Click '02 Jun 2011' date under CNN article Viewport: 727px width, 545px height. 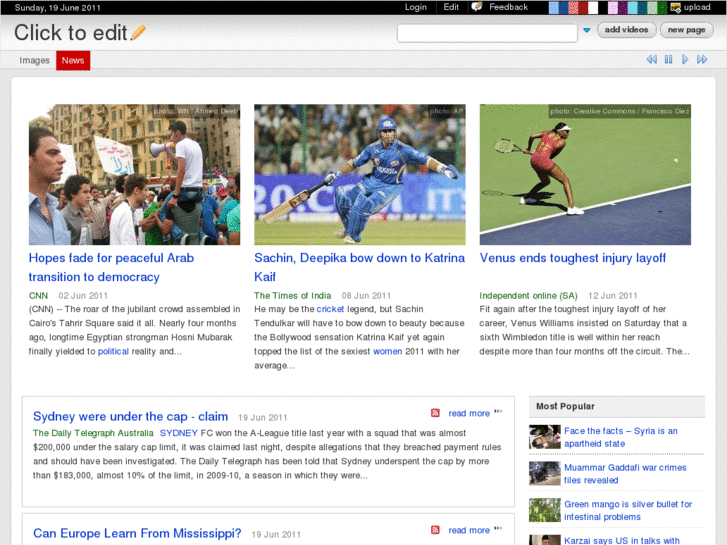83,295
